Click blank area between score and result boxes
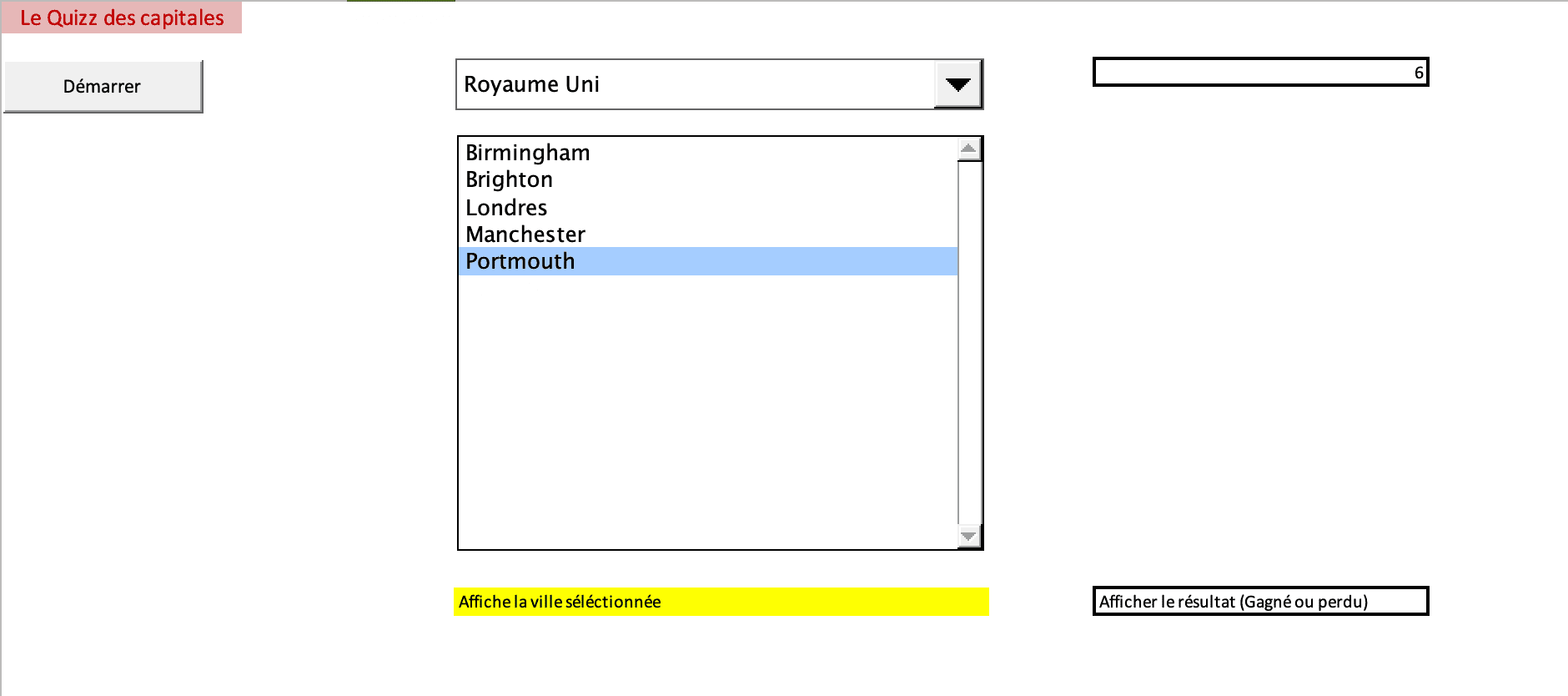 point(1260,334)
